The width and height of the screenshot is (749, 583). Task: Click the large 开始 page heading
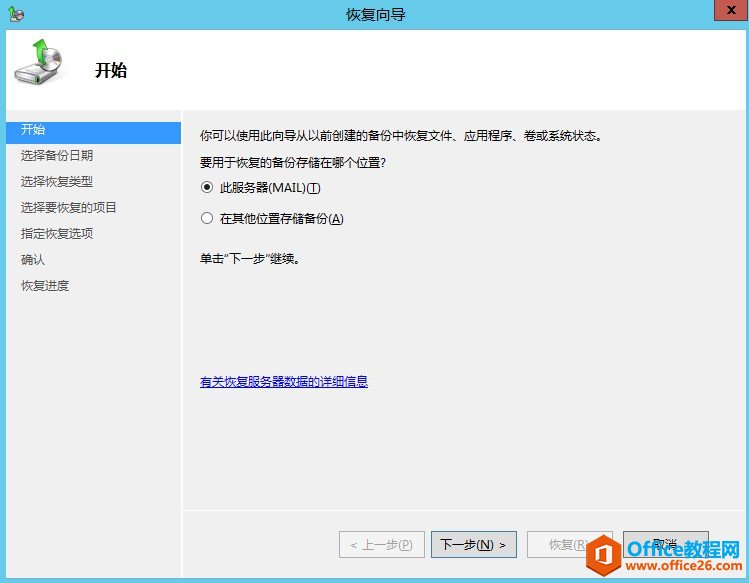111,70
